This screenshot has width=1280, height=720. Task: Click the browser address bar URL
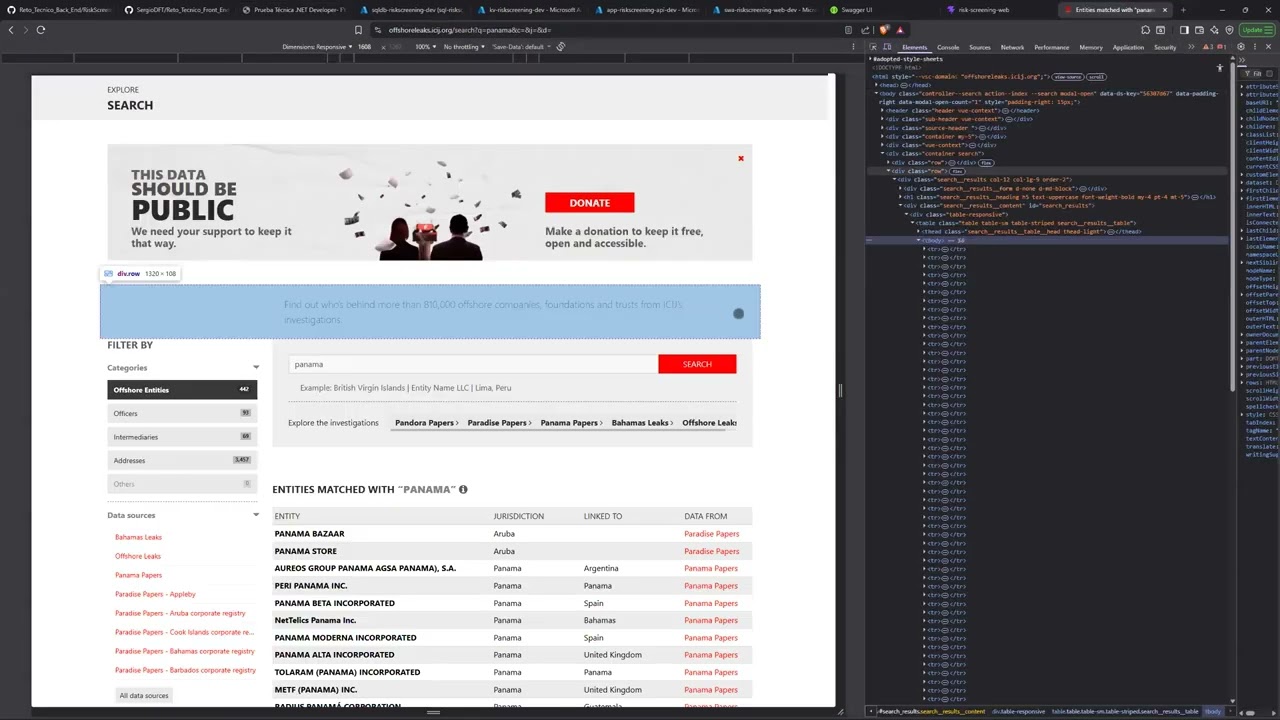[x=470, y=30]
